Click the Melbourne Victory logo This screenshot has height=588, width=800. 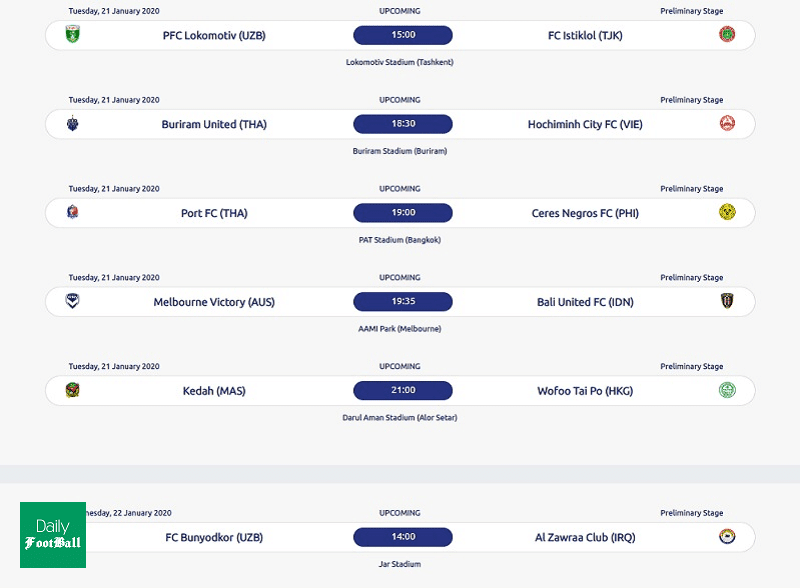point(72,301)
